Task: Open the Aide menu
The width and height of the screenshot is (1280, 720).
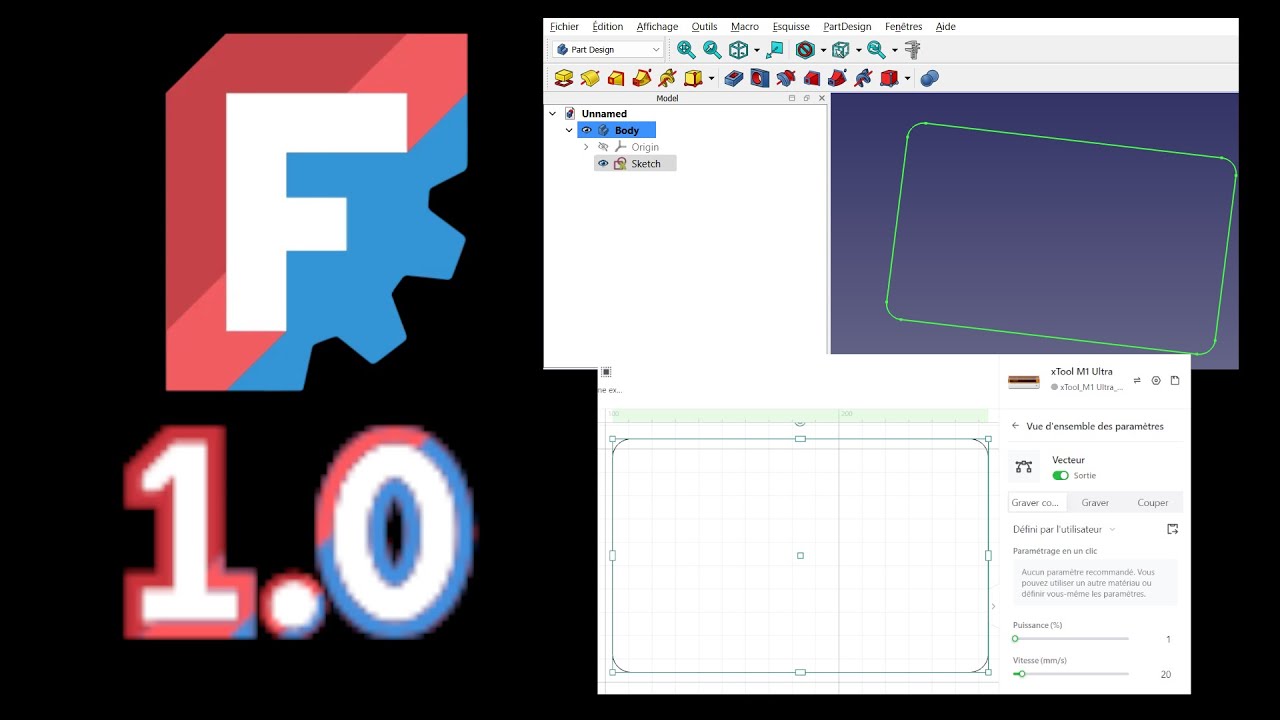Action: 946,27
